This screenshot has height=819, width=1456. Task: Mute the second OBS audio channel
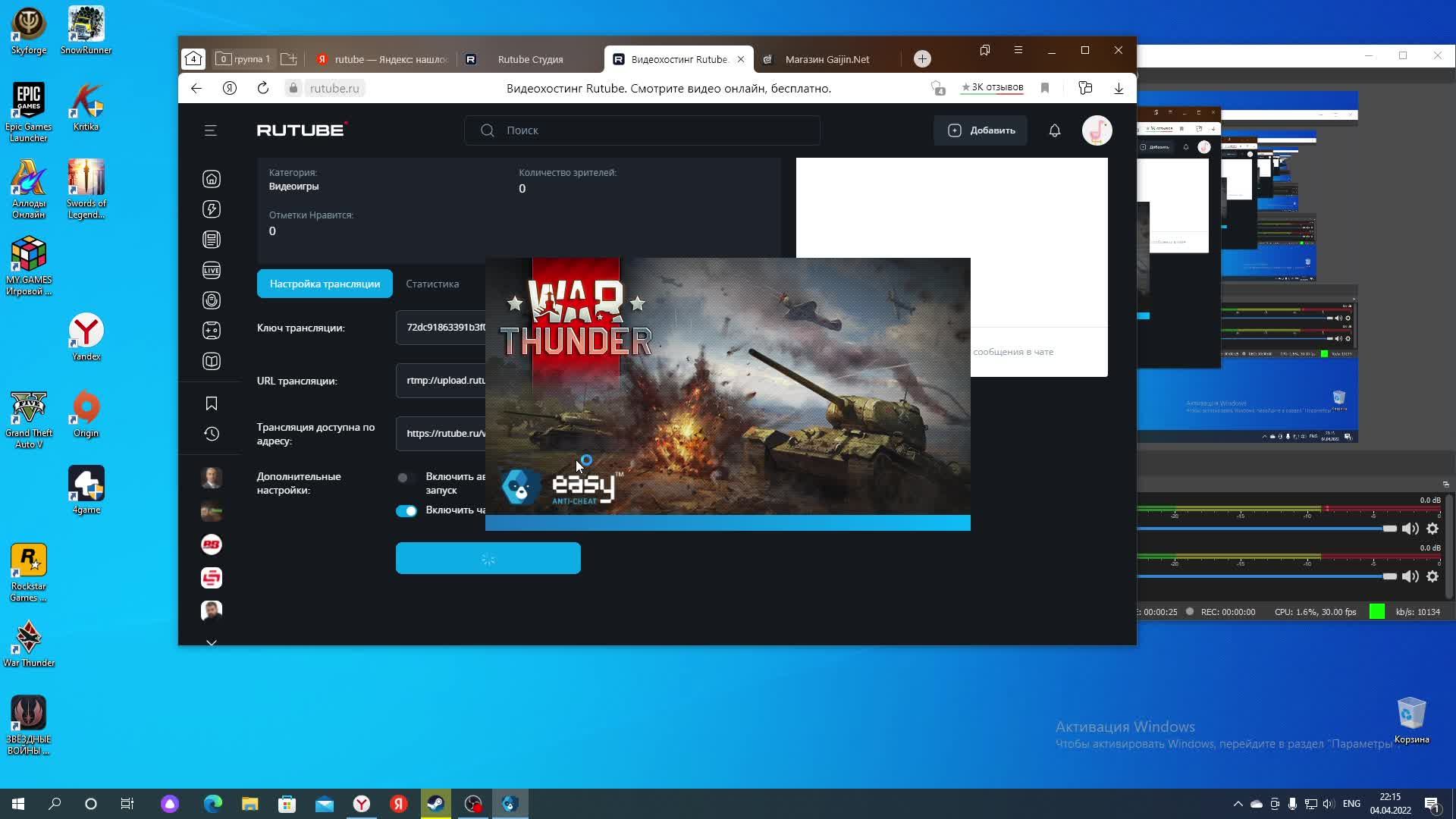[1410, 576]
